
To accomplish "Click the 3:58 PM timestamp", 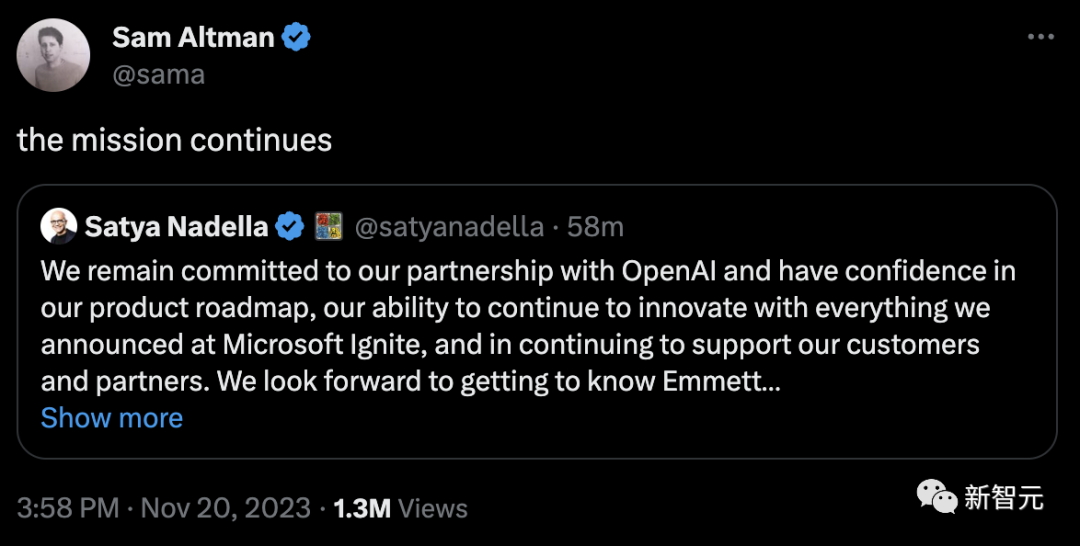I will pos(68,508).
